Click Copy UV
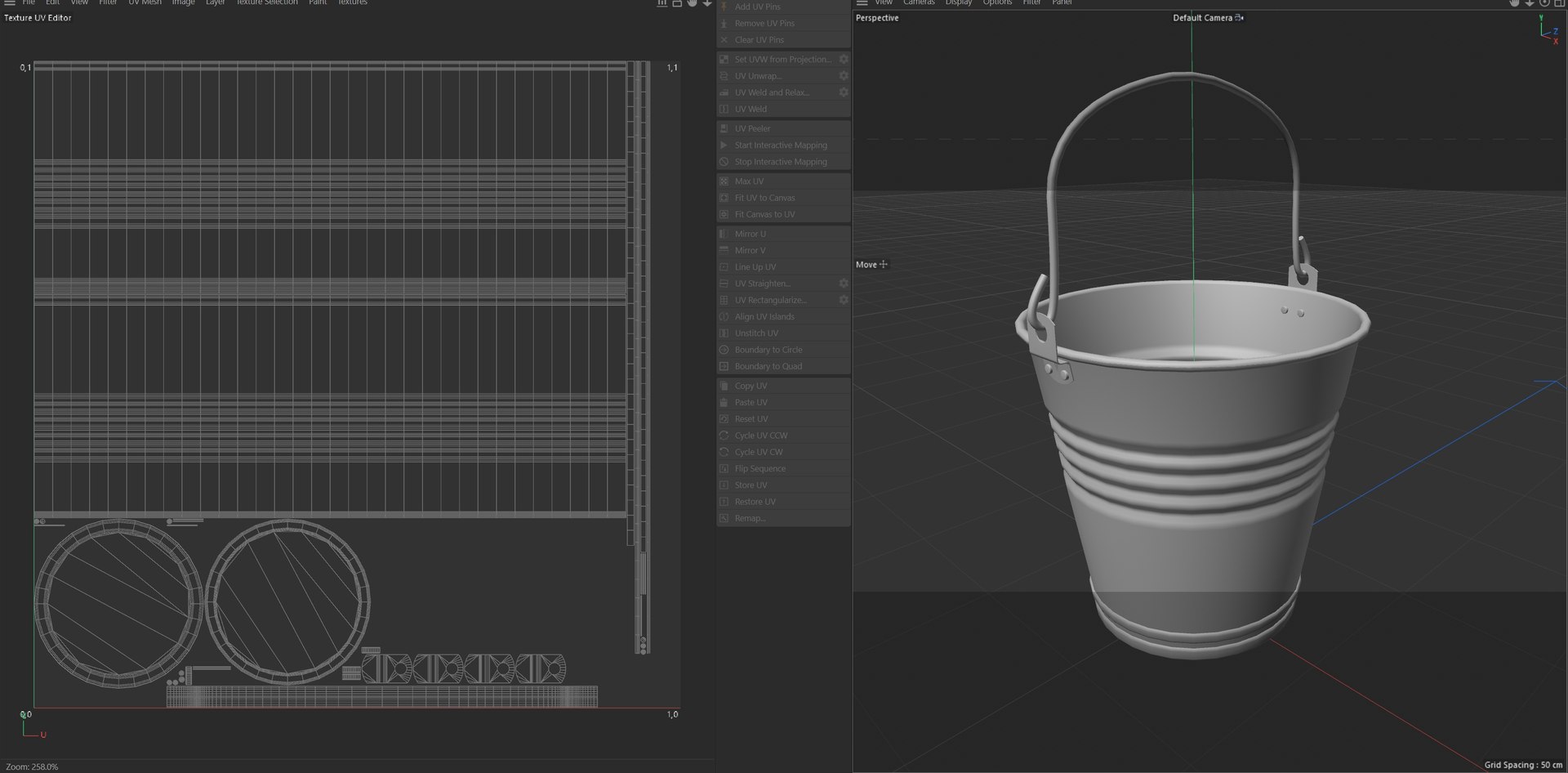 pyautogui.click(x=784, y=386)
